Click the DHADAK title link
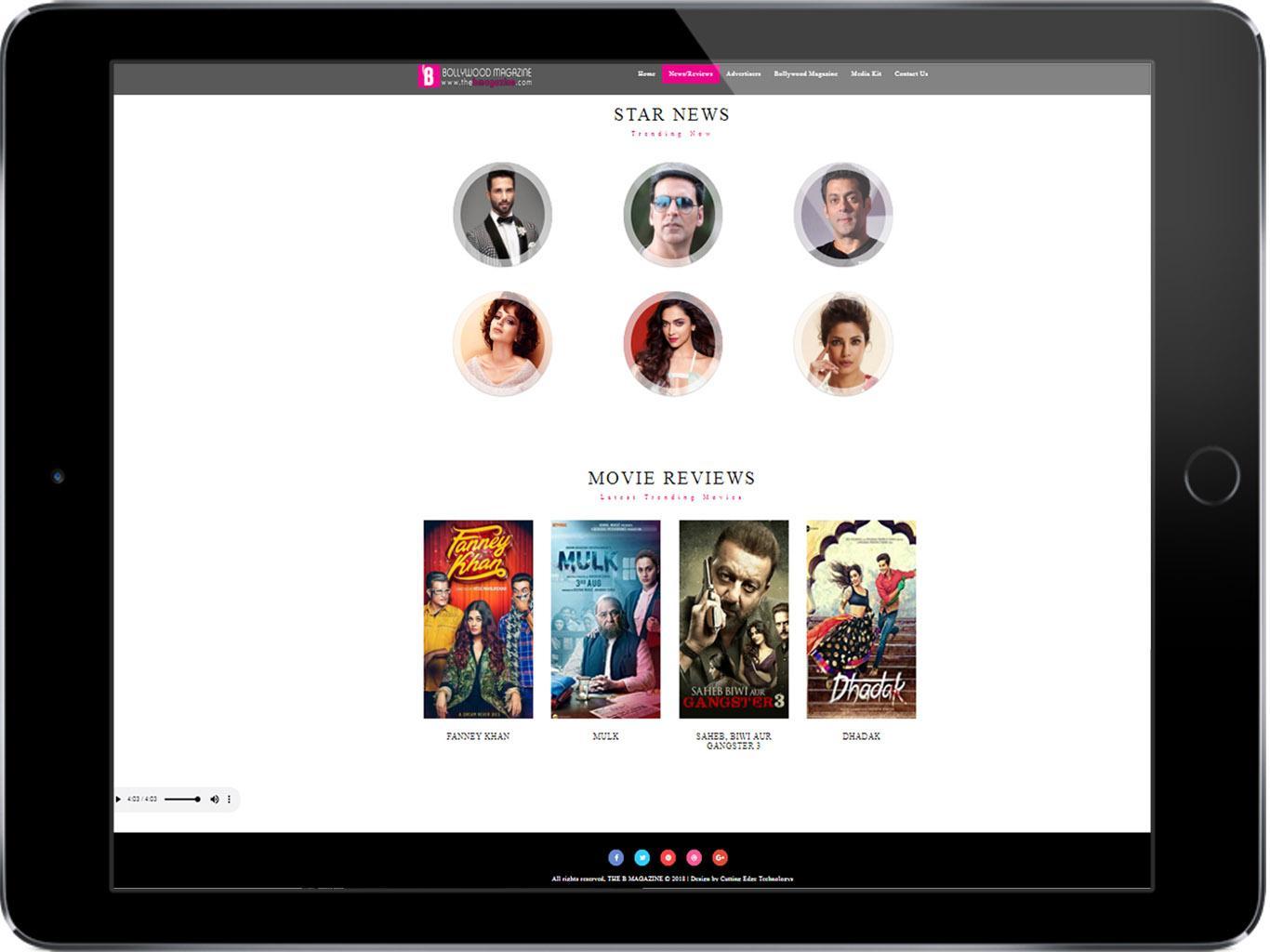1270x952 pixels. pyautogui.click(x=861, y=736)
